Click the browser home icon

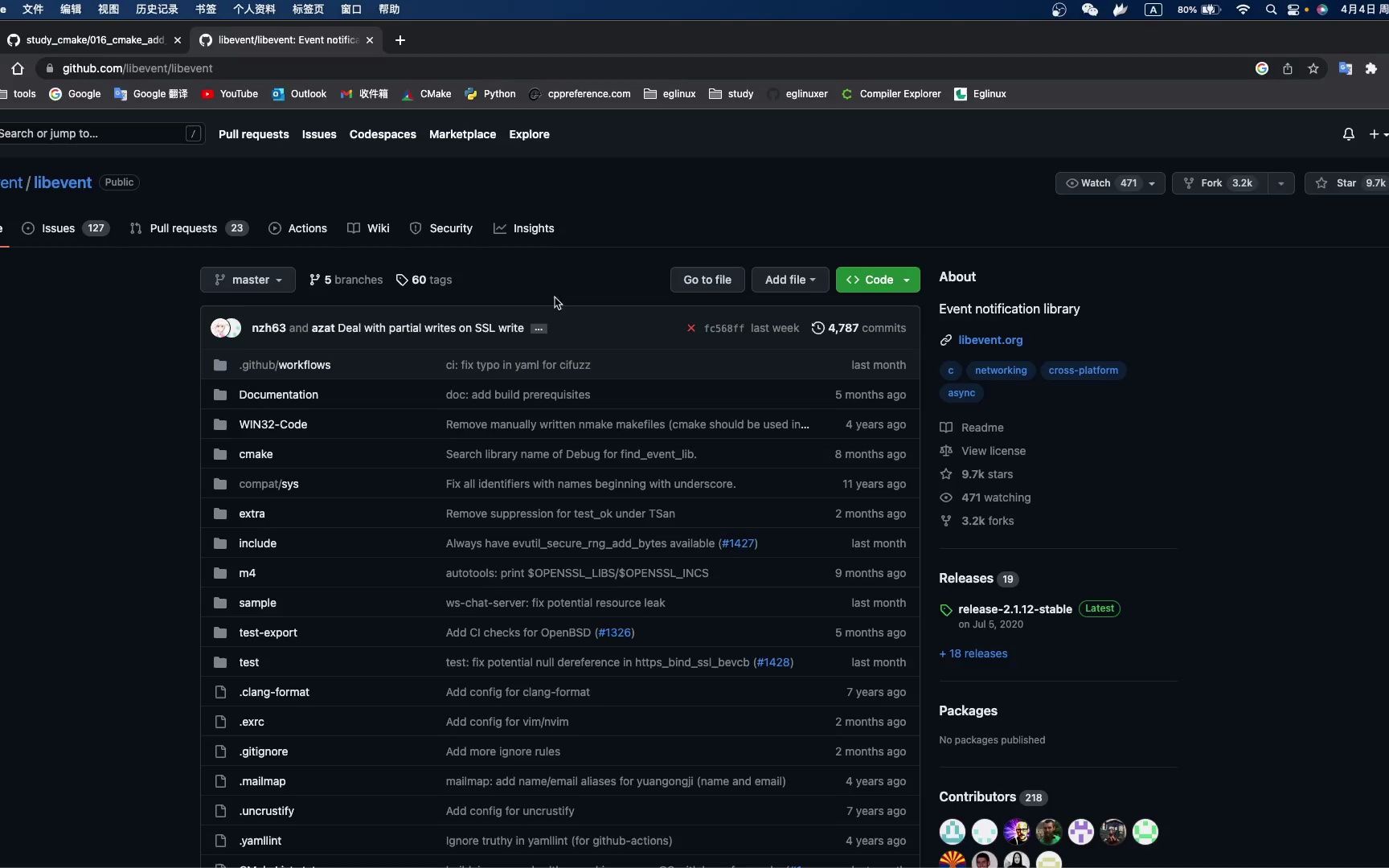18,68
